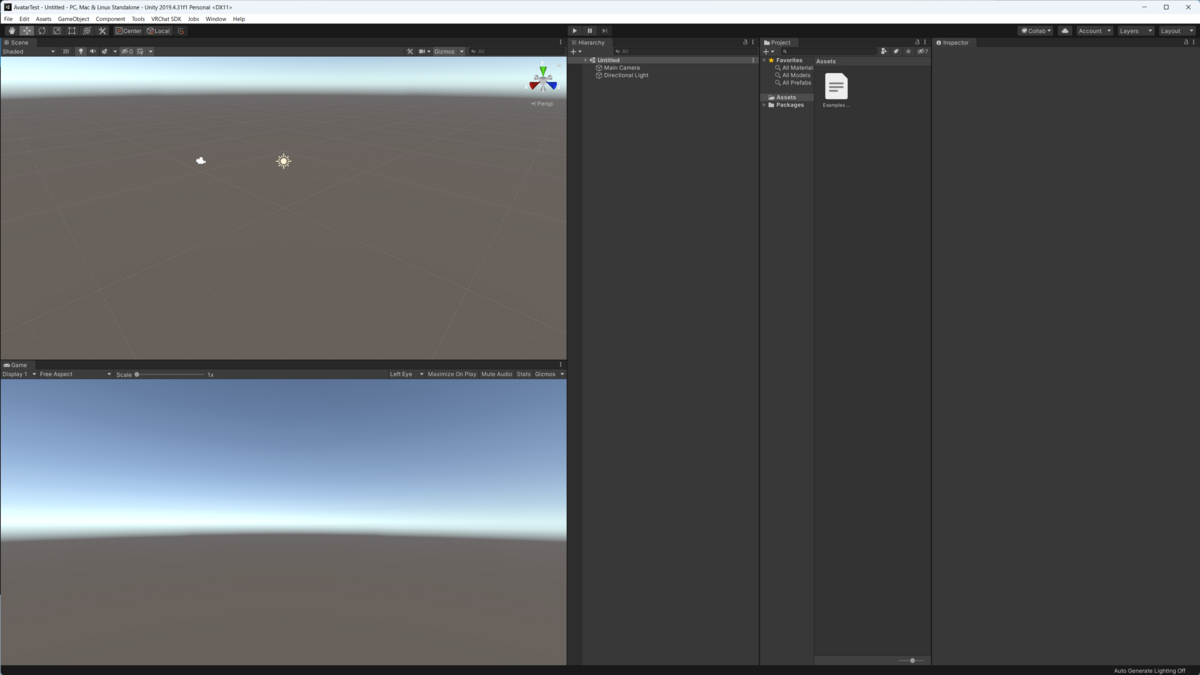Select the combined Transform tool

click(87, 31)
